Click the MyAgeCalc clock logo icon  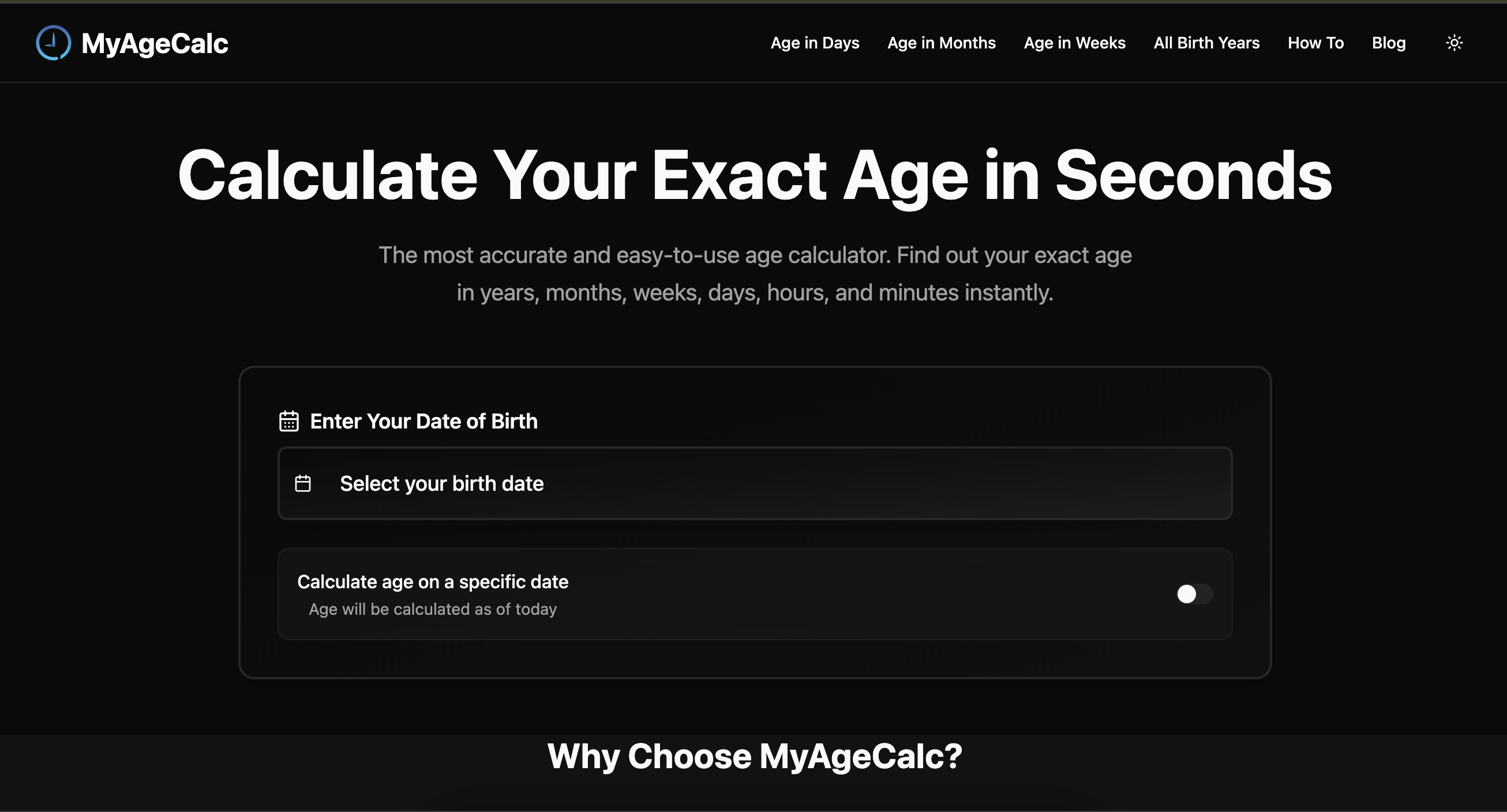point(53,43)
